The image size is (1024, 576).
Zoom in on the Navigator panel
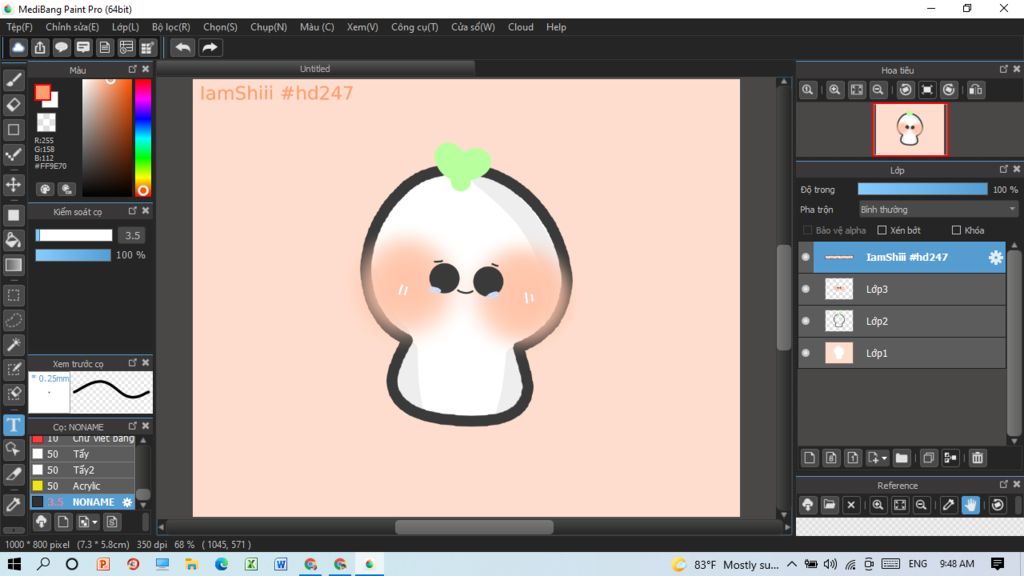[835, 90]
